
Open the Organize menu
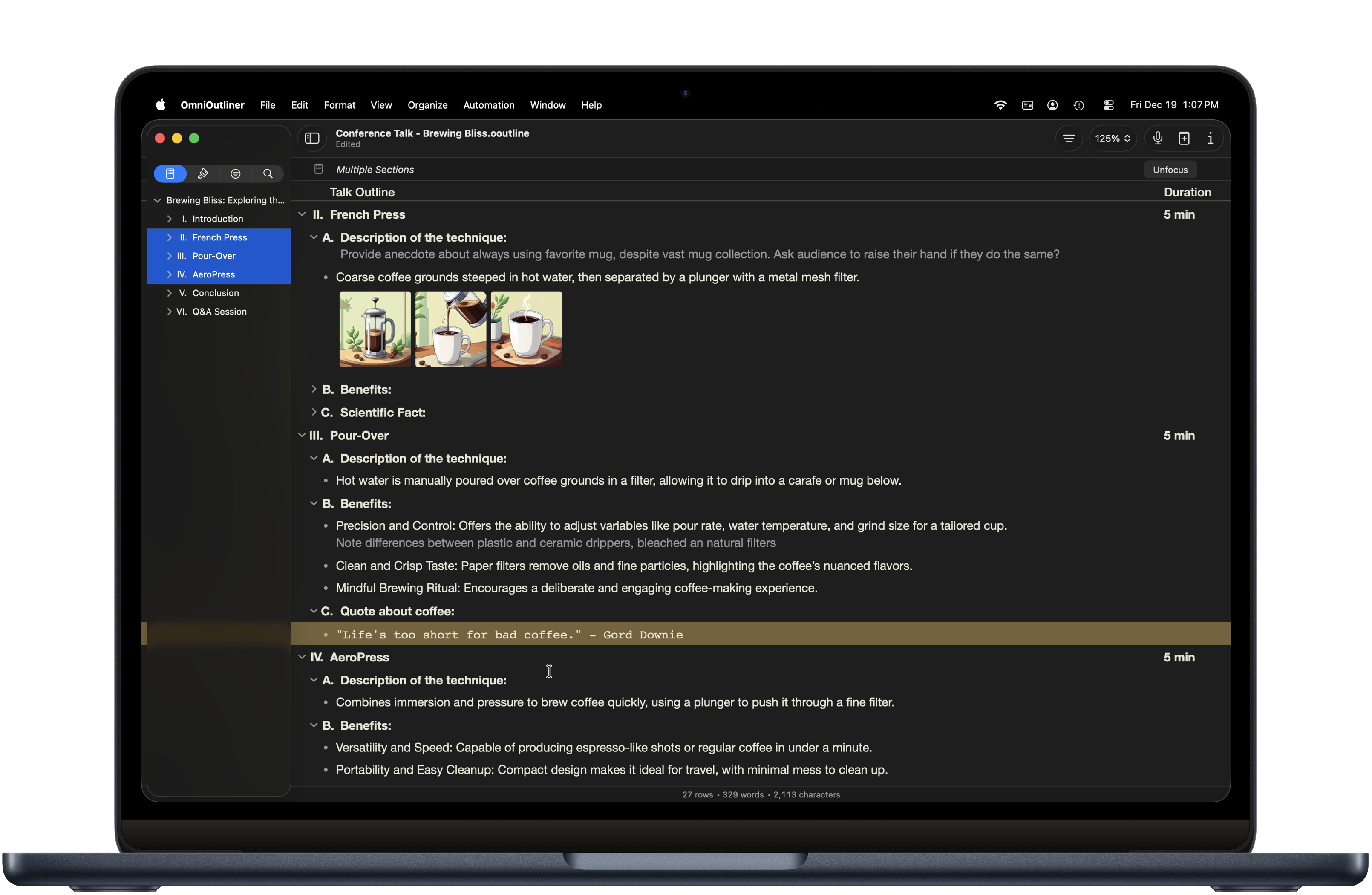pos(427,105)
